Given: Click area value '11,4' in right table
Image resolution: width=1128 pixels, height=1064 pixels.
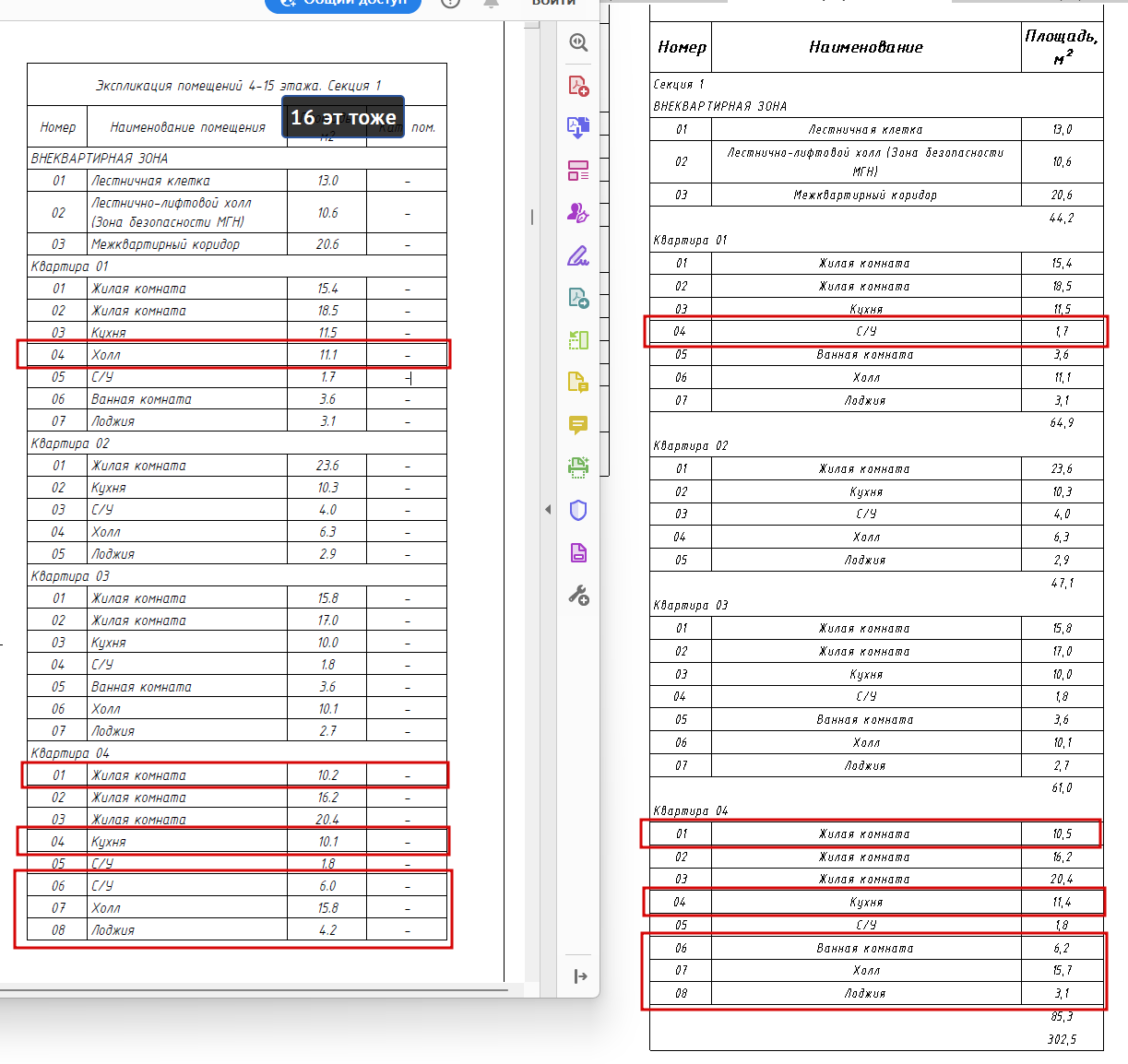Looking at the screenshot, I should 1062,902.
